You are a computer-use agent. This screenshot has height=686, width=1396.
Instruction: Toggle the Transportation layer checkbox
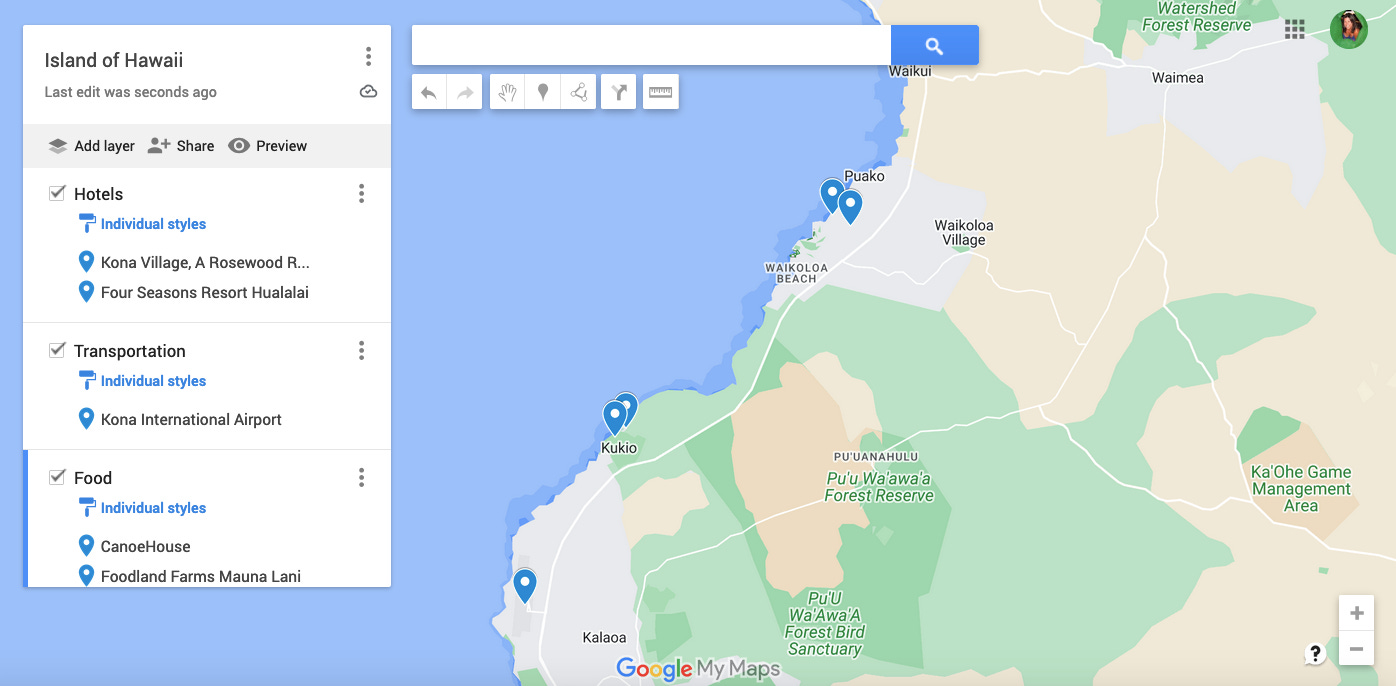click(x=57, y=350)
